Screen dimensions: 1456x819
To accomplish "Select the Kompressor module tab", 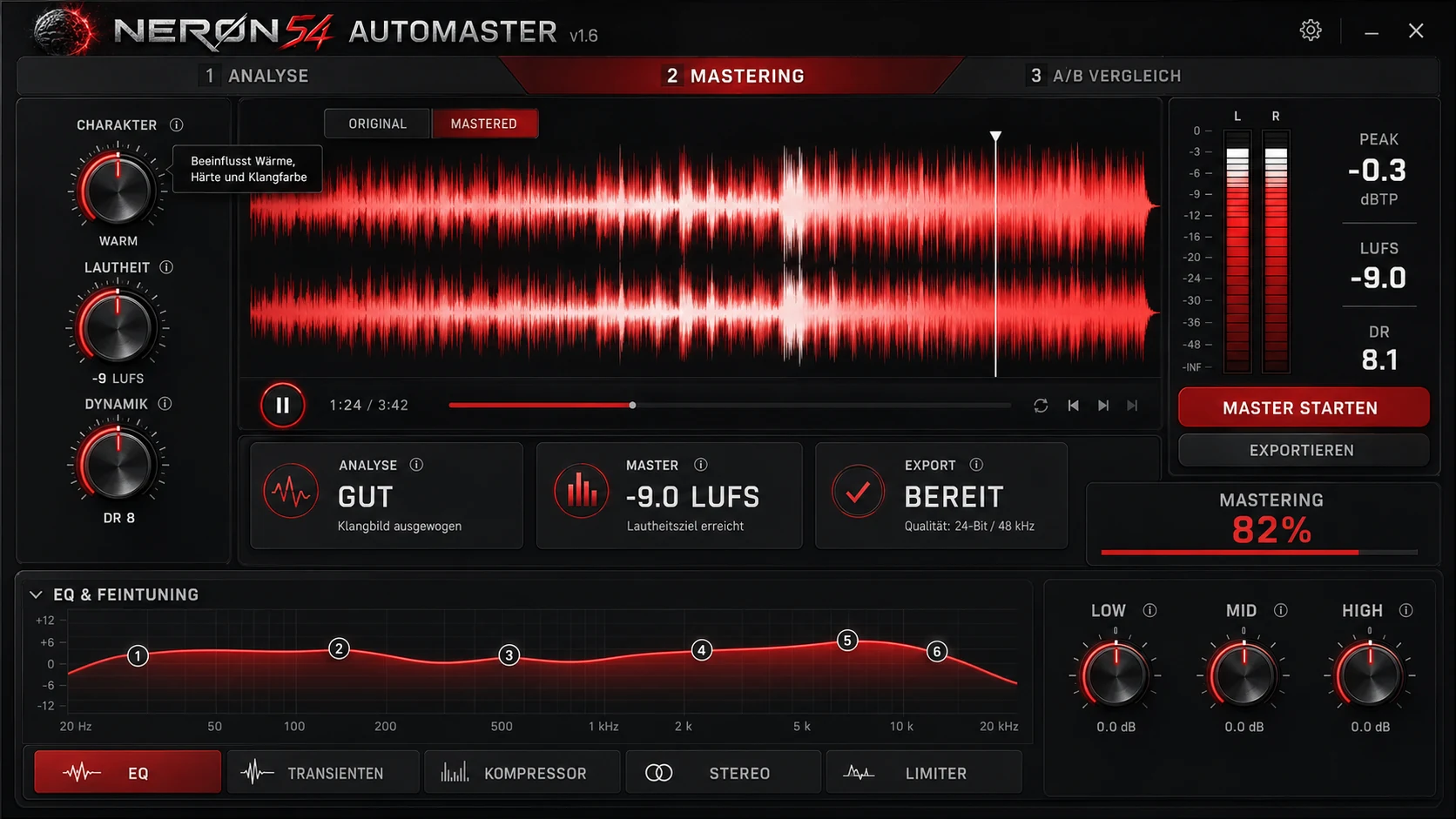I will tap(522, 772).
